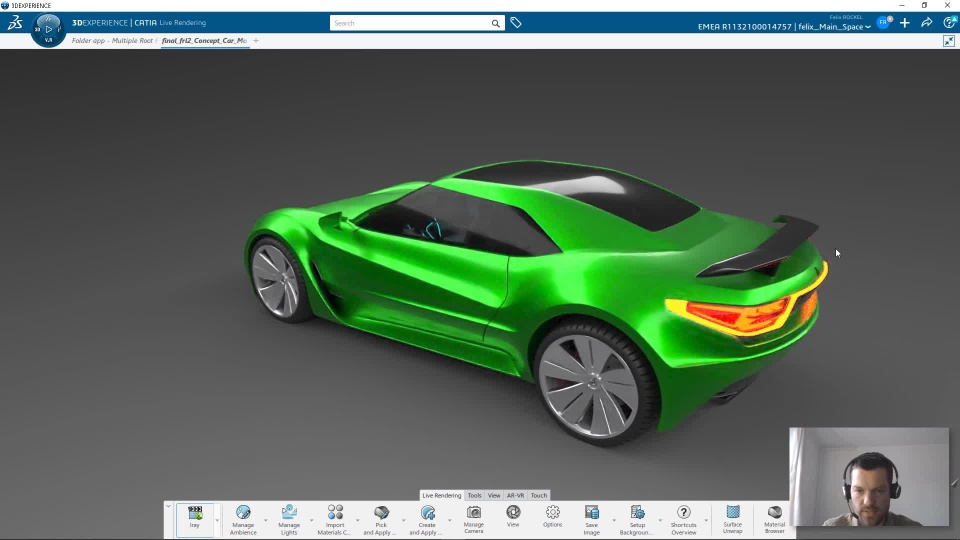Image resolution: width=960 pixels, height=540 pixels.
Task: Click the compass play button
Action: [x=48, y=29]
